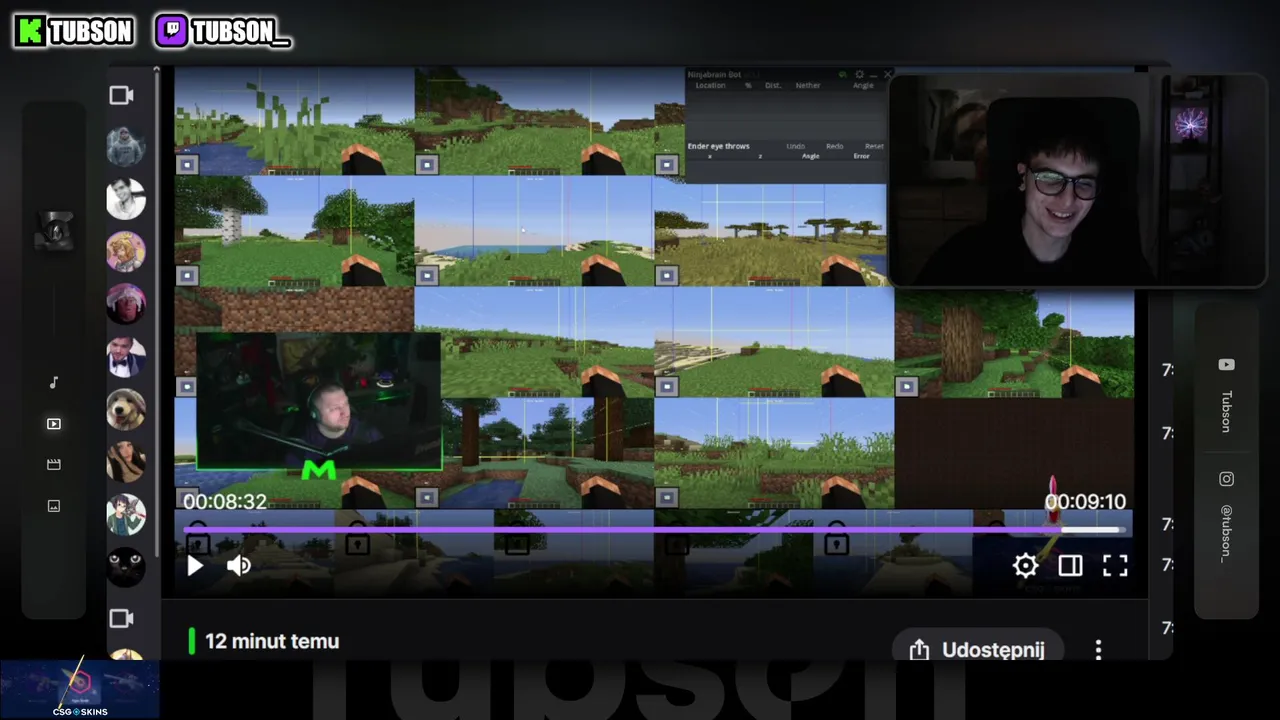Viewport: 1280px width, 720px height.
Task: Click the music note icon in left panel
Action: (54, 383)
